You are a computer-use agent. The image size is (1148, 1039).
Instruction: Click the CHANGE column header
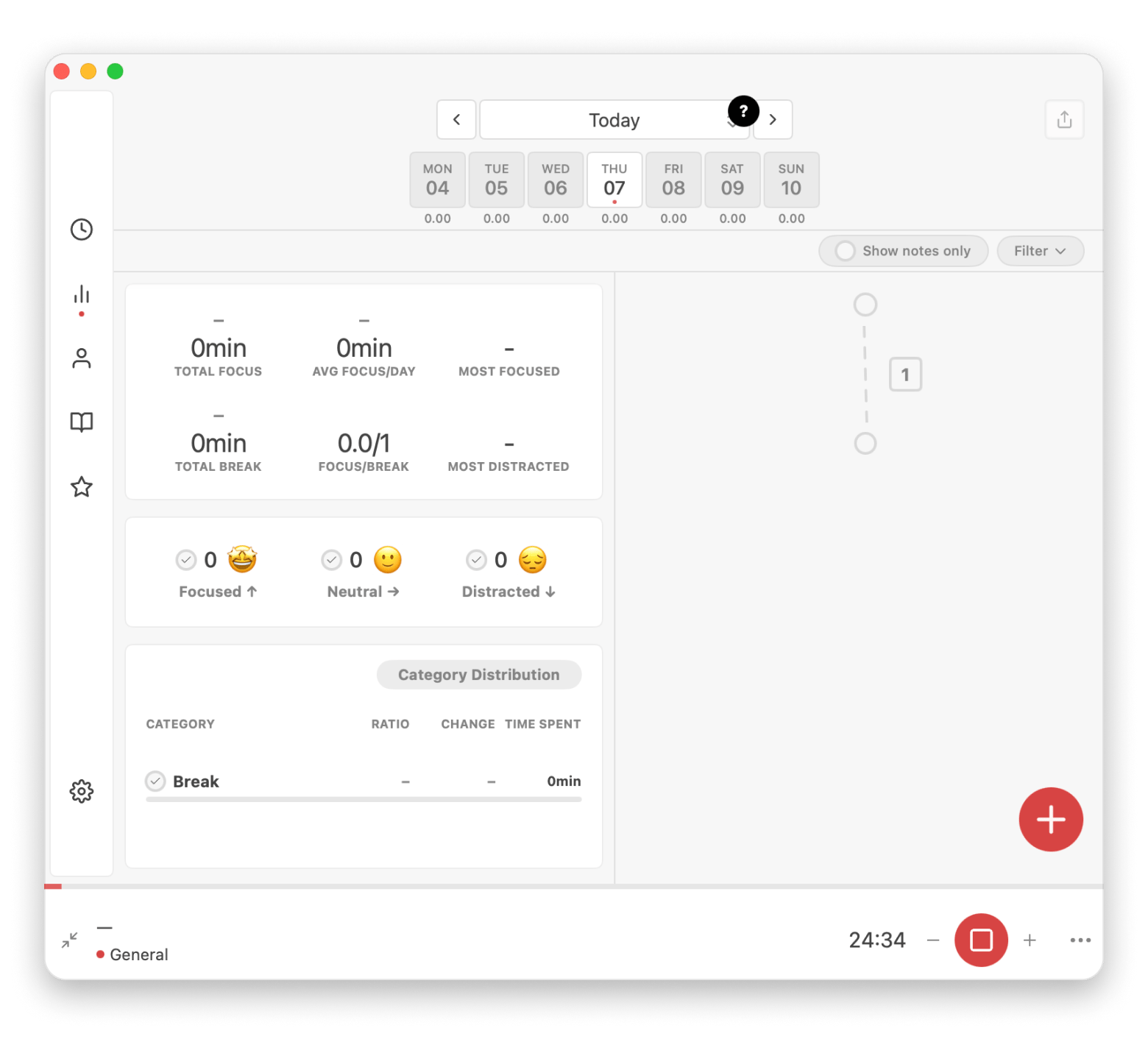coord(468,724)
